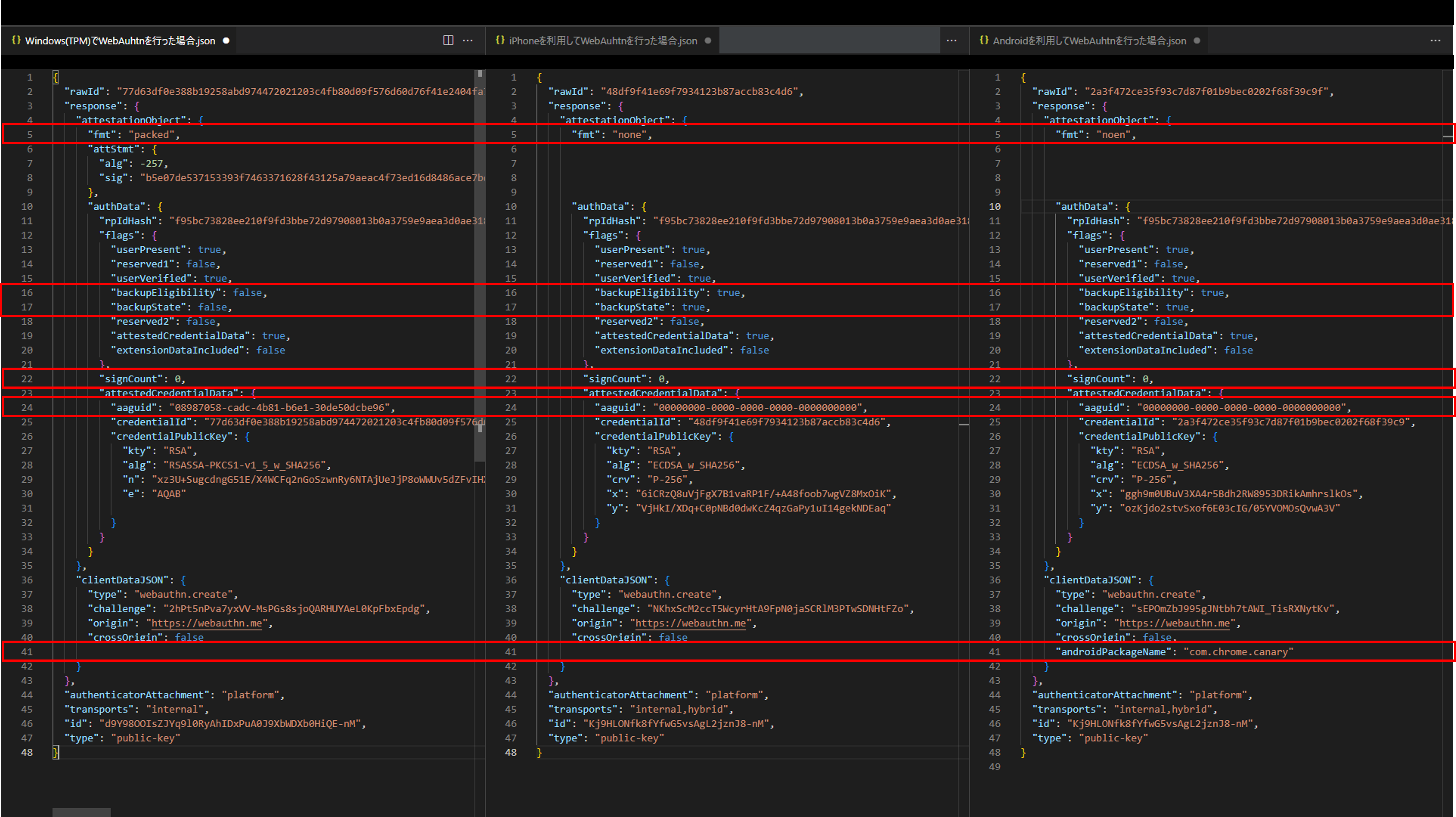Click unsaved dot on iPhone json tab
This screenshot has height=817, width=1456.
pyautogui.click(x=708, y=41)
